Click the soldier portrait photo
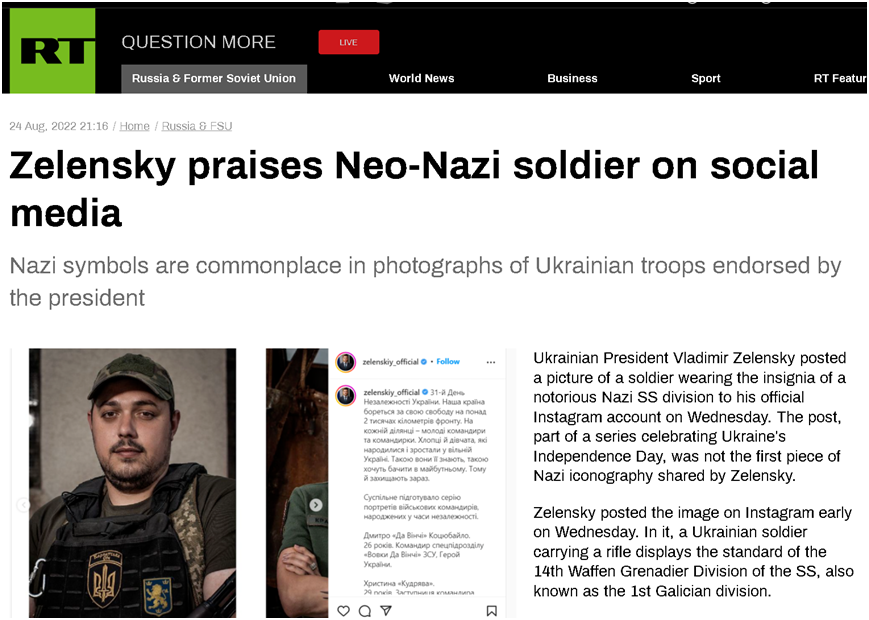869x620 pixels. click(133, 480)
